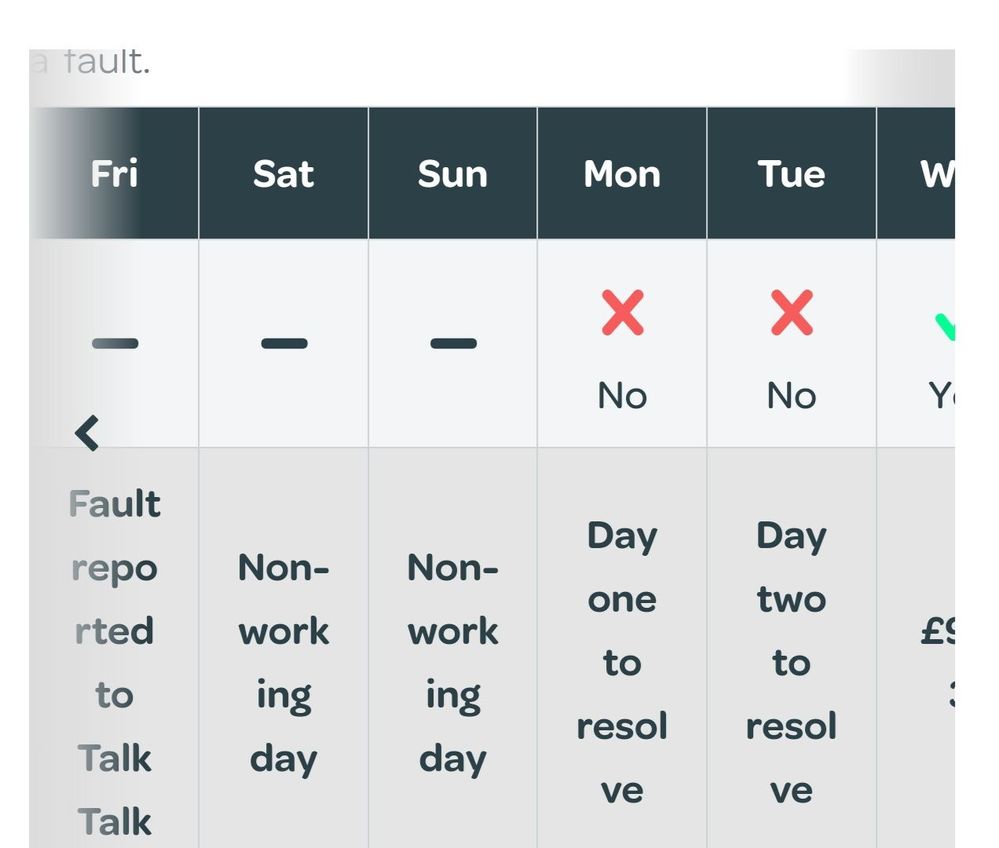This screenshot has height=848, width=999.
Task: Click the red X icon under Tue
Action: pyautogui.click(x=792, y=313)
